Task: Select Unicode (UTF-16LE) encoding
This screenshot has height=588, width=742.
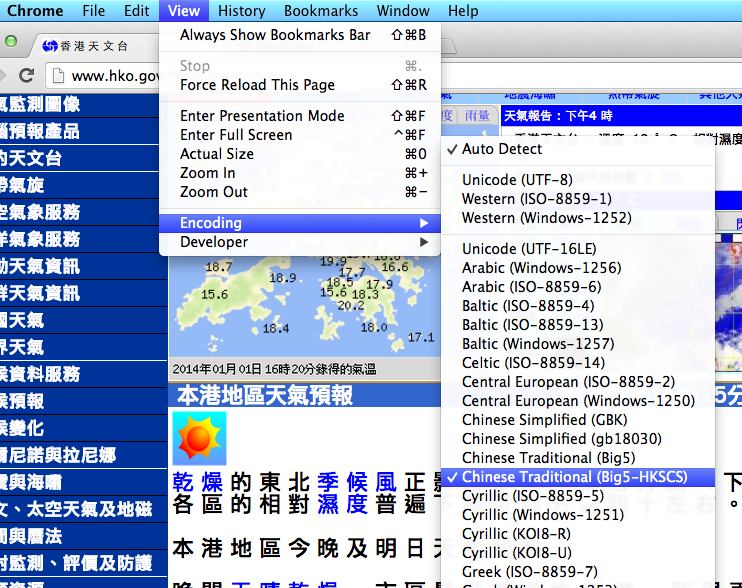Action: 577,249
